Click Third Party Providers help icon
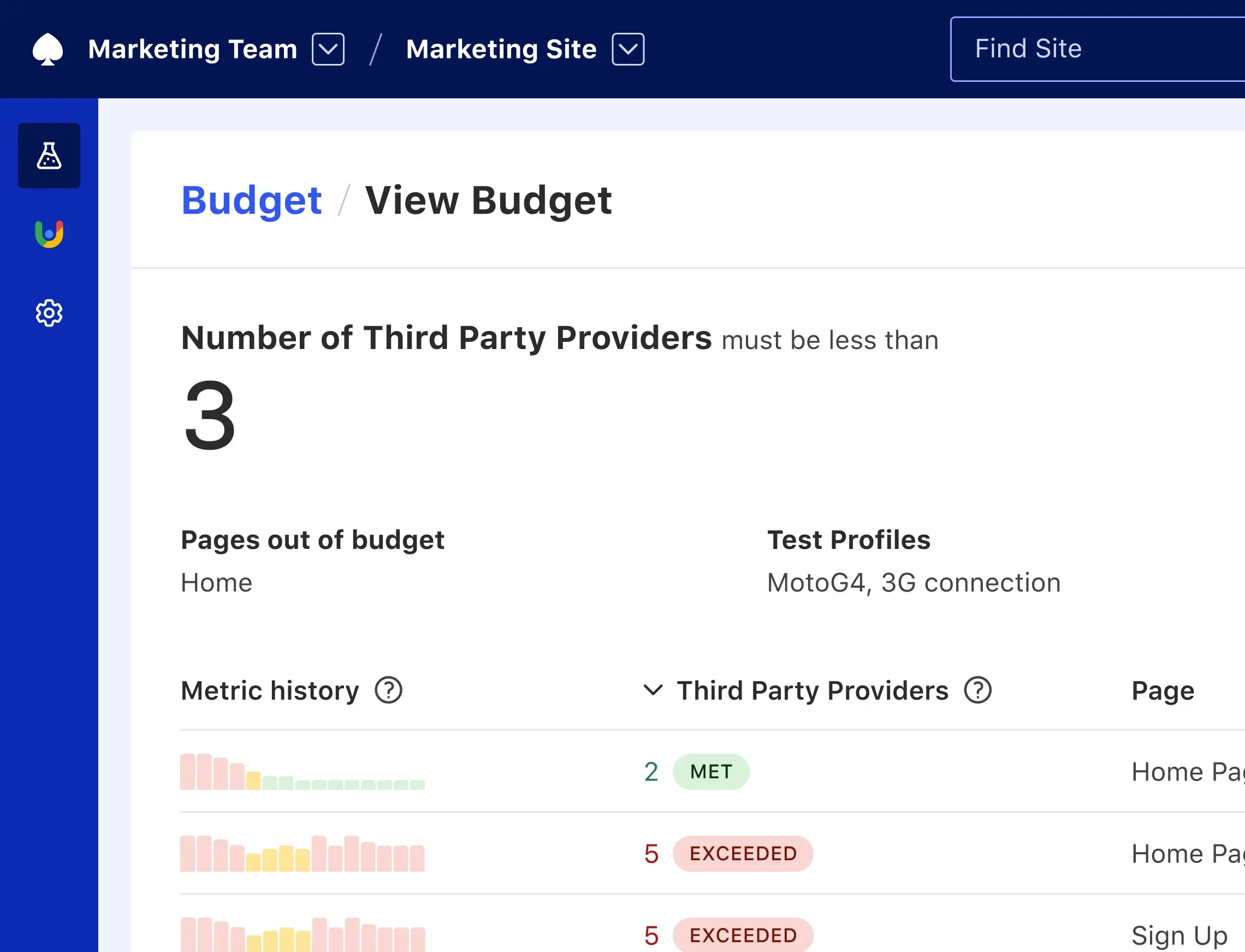This screenshot has width=1245, height=952. pyautogui.click(x=977, y=690)
